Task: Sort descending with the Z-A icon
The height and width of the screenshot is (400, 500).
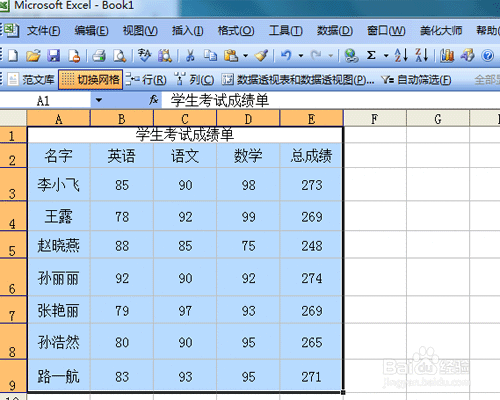Action: point(422,55)
